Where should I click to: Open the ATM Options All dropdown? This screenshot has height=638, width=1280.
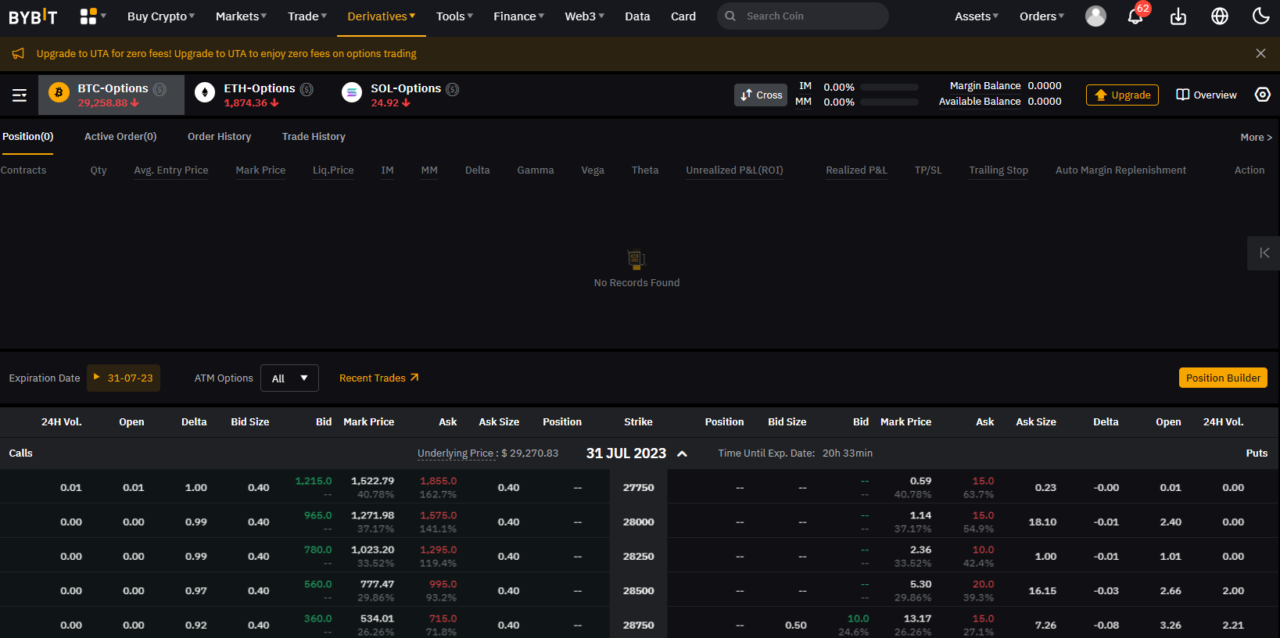pyautogui.click(x=289, y=377)
